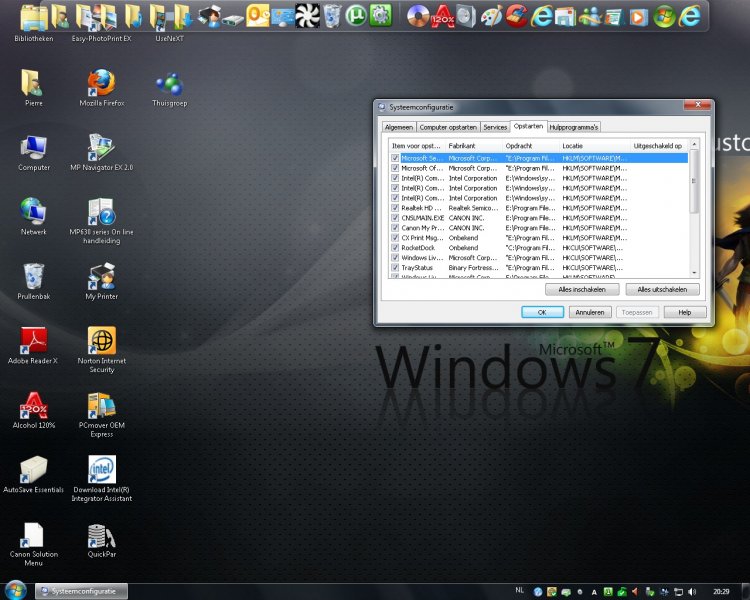Viewport: 750px width, 600px height.
Task: Open Outlook from the top dock
Action: pos(258,16)
